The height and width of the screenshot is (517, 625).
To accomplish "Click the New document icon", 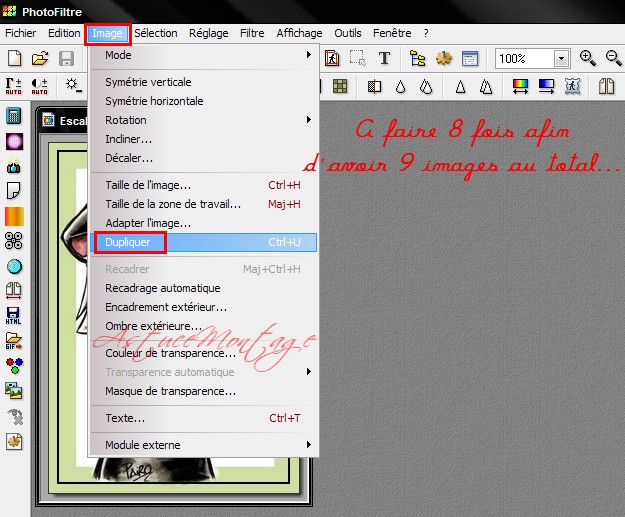I will point(15,58).
